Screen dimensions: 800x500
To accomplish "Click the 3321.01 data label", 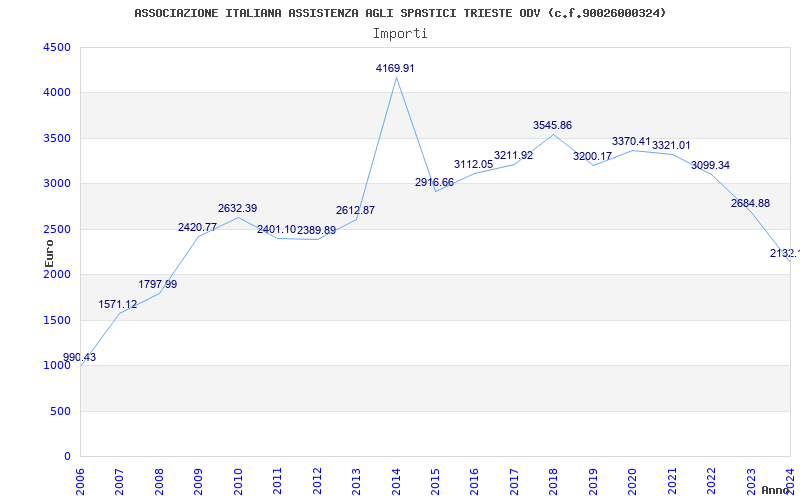I will coord(671,145).
